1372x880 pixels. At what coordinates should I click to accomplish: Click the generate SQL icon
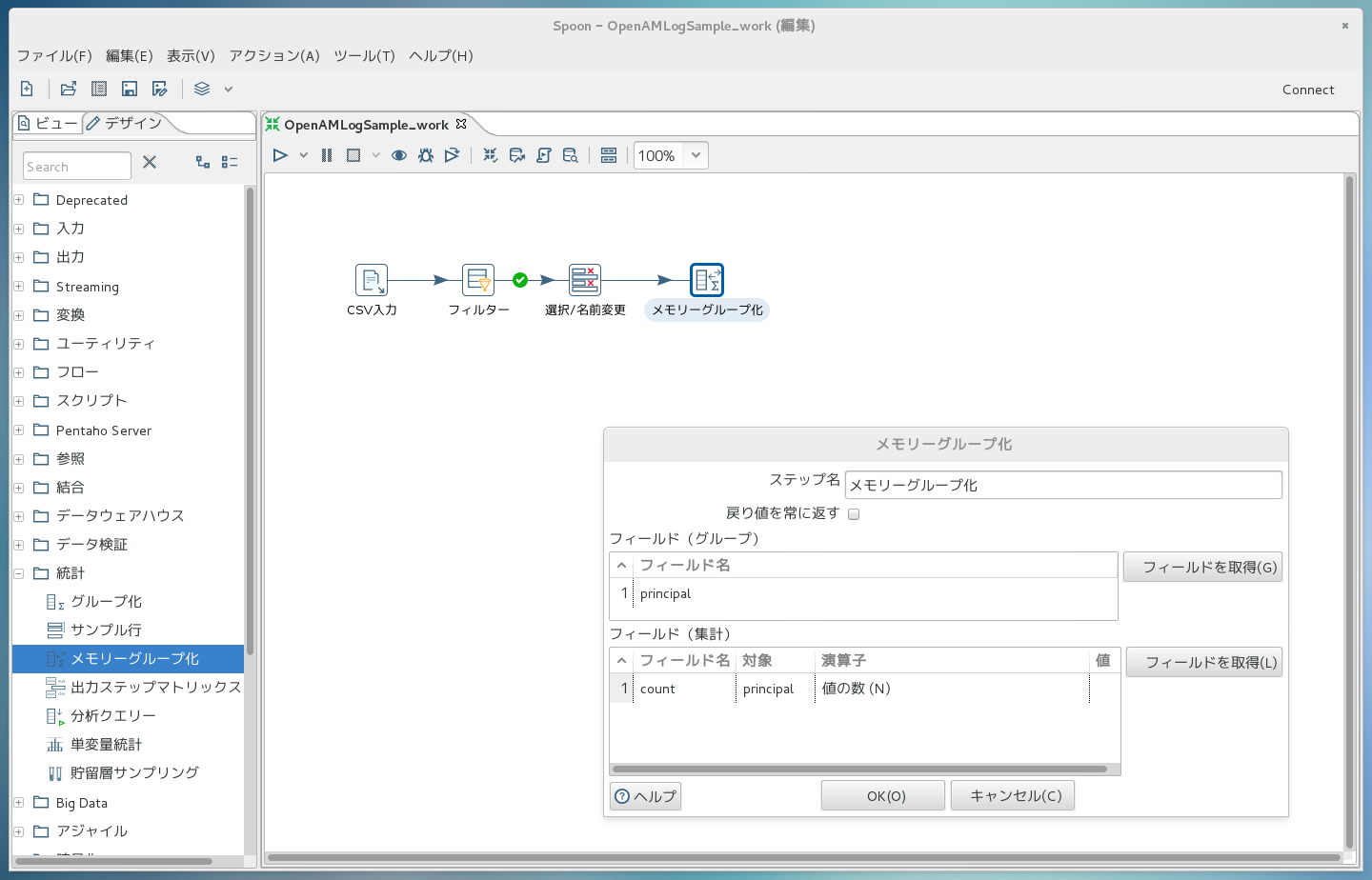click(544, 155)
